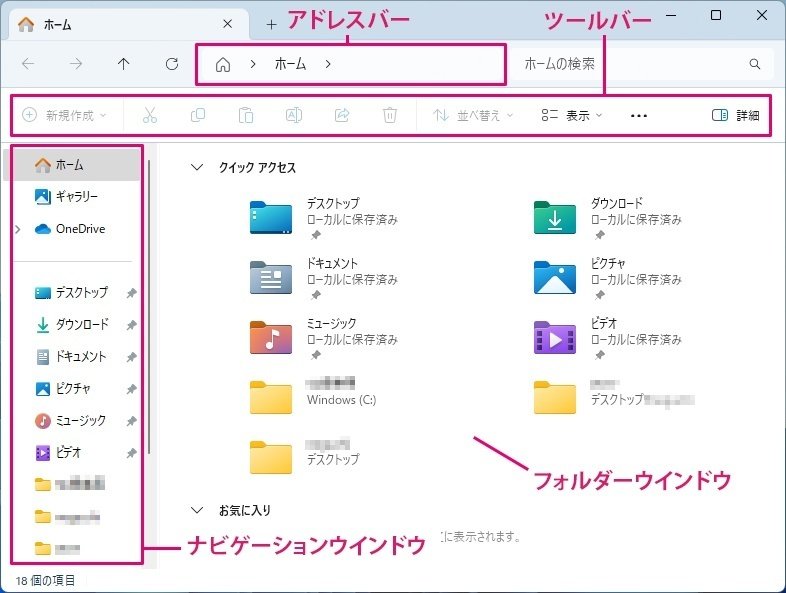Minimize the Explorer window
The width and height of the screenshot is (786, 593).
[671, 16]
